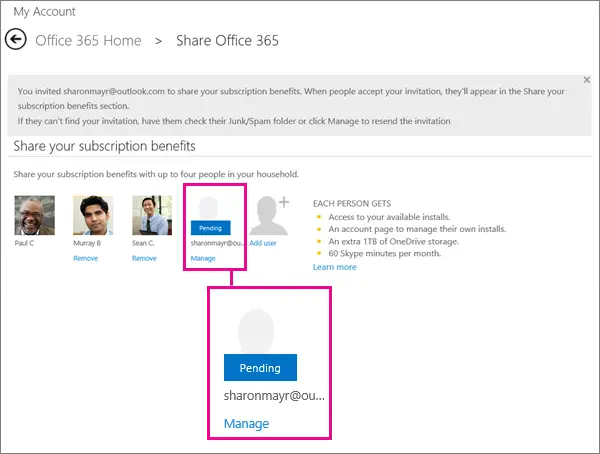Select Murray B's profile photo
Image resolution: width=600 pixels, height=454 pixels.
point(93,215)
